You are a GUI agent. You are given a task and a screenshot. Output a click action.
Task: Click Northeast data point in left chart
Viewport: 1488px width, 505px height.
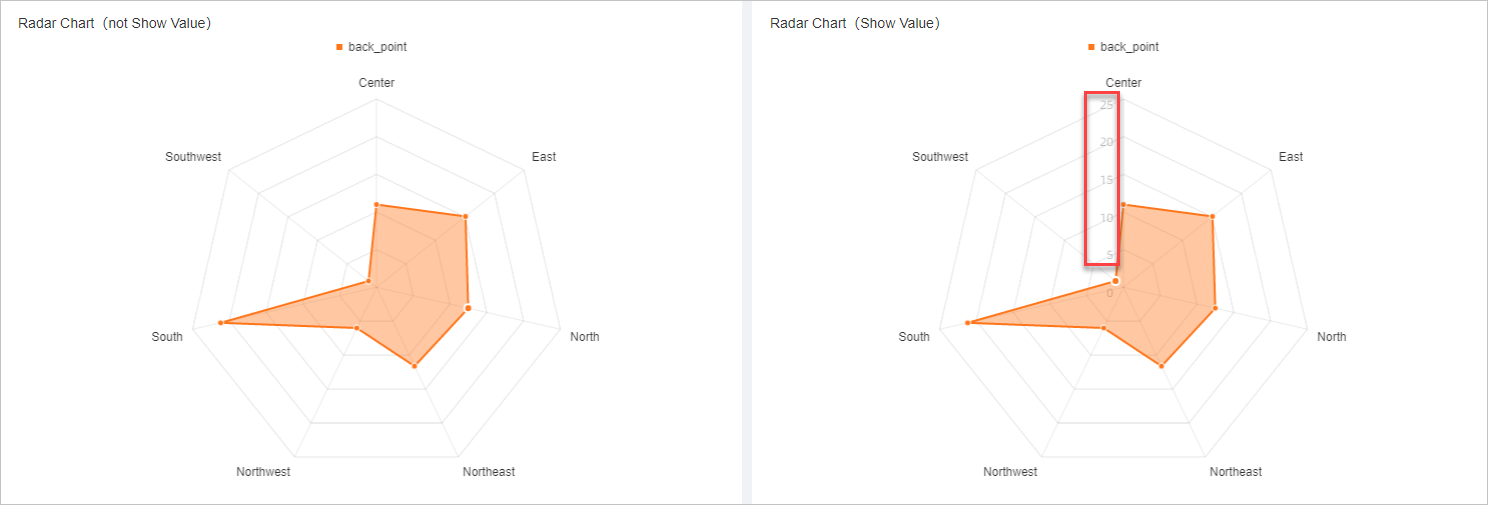(414, 366)
